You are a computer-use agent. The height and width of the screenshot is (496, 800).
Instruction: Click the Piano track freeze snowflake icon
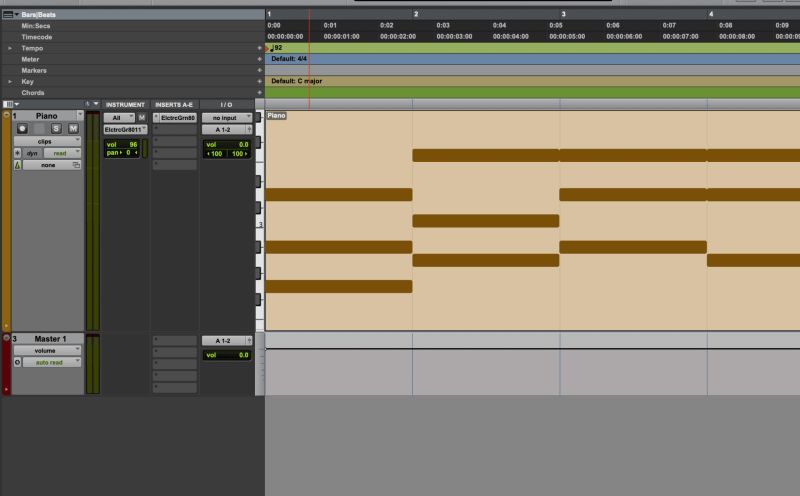click(17, 153)
